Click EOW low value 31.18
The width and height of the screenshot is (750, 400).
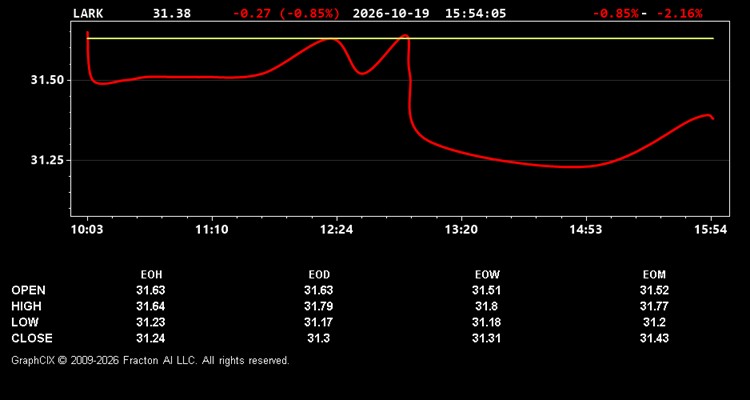click(x=486, y=322)
